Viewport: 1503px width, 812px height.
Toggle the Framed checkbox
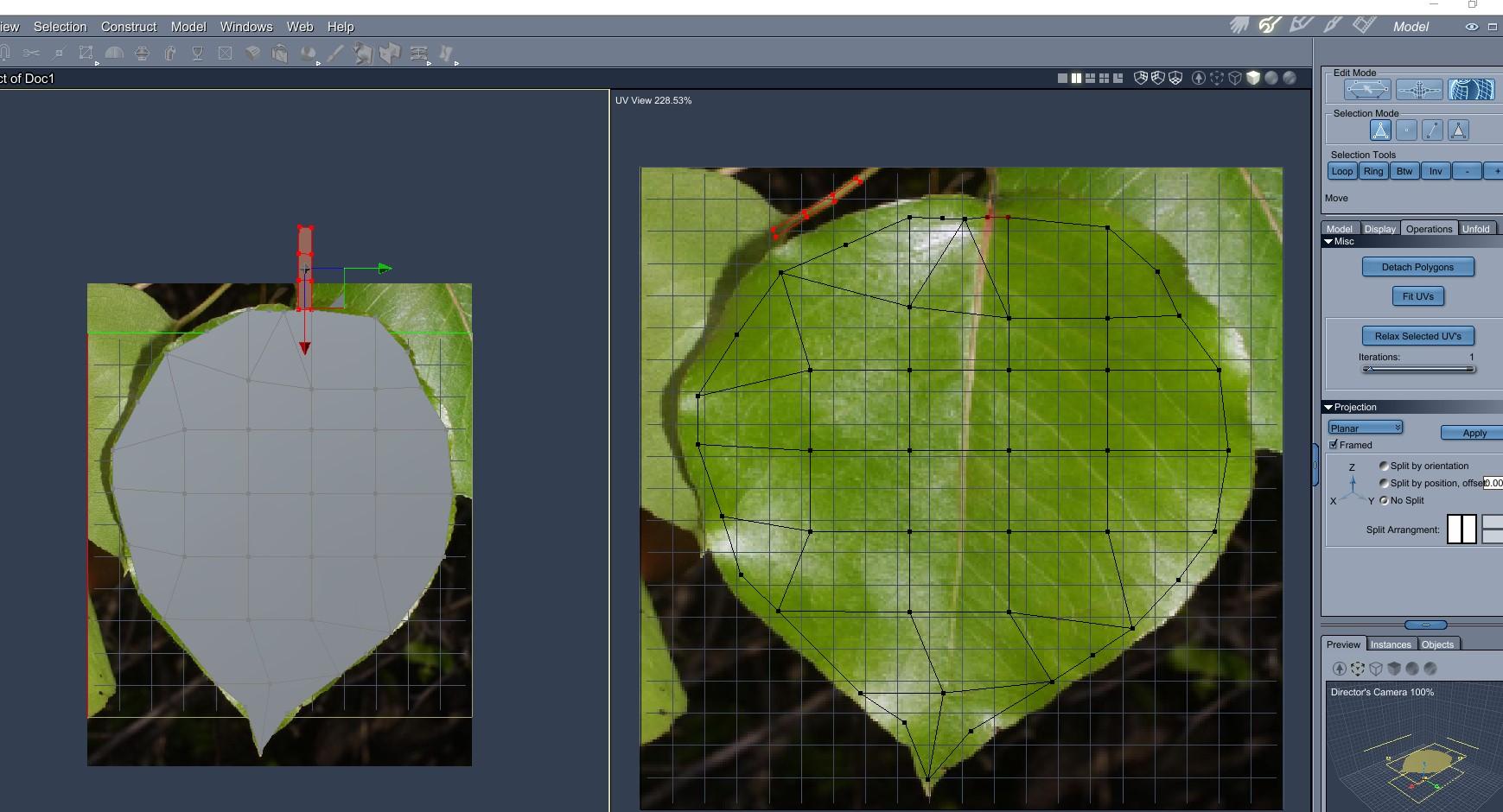click(1334, 445)
